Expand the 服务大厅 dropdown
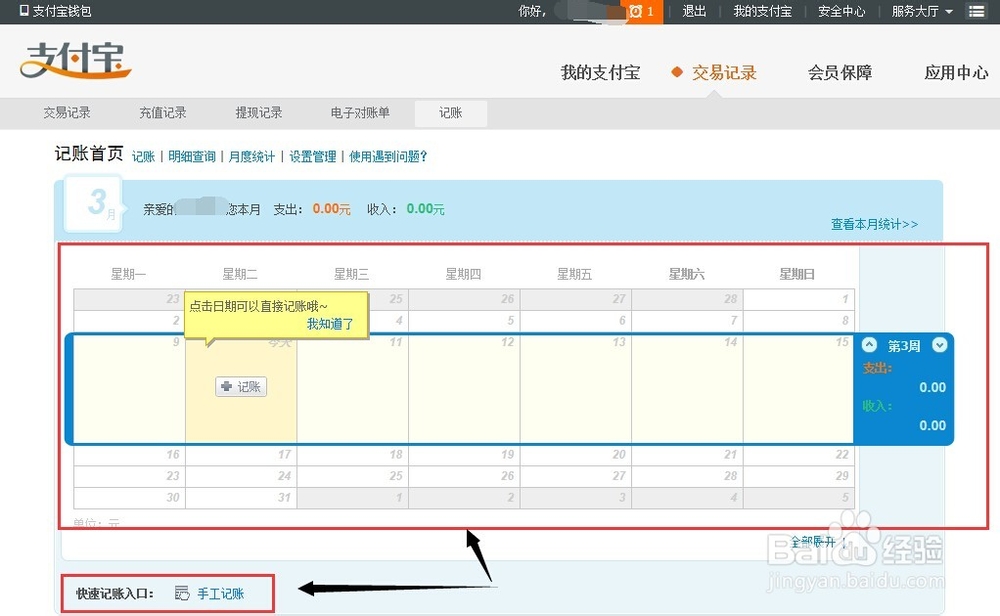Viewport: 1000px width, 616px height. [922, 11]
